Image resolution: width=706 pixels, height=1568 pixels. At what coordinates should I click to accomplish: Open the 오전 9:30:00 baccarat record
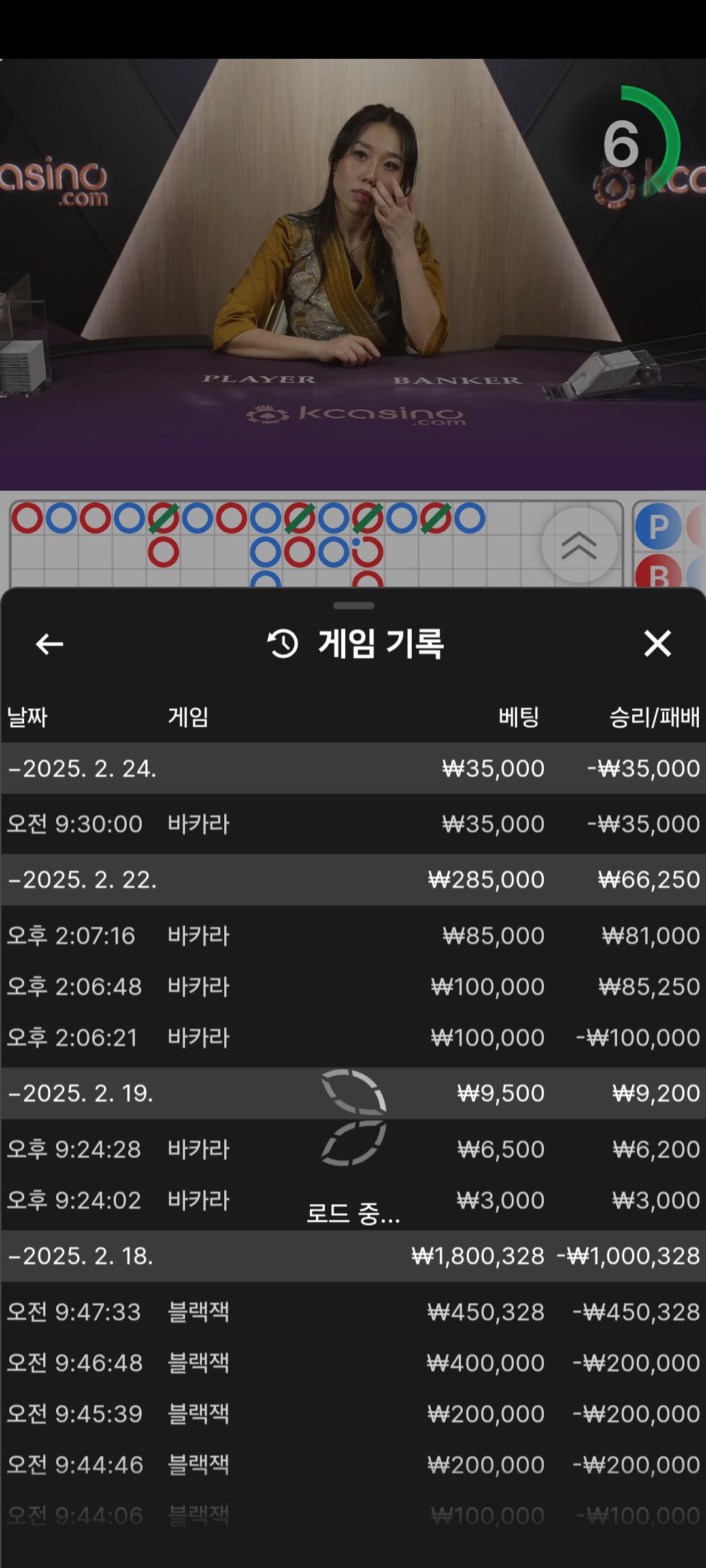(353, 825)
